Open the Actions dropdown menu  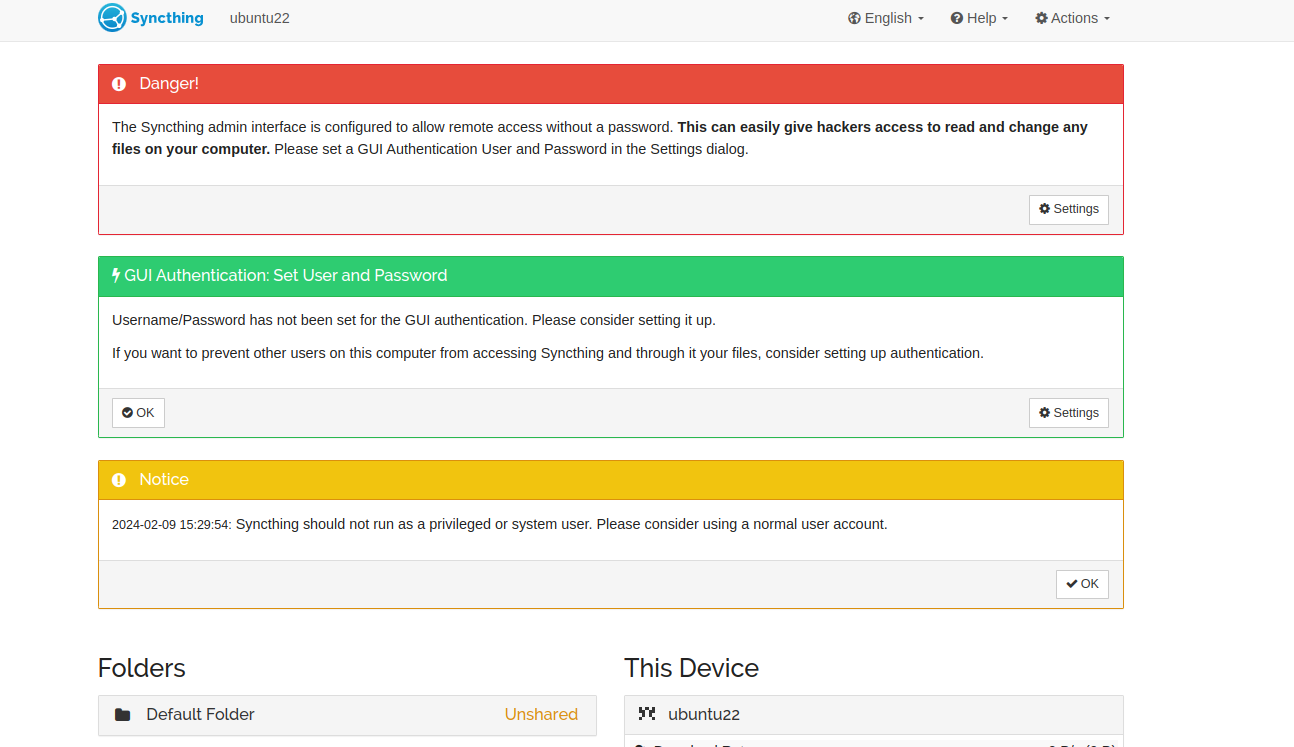1072,18
